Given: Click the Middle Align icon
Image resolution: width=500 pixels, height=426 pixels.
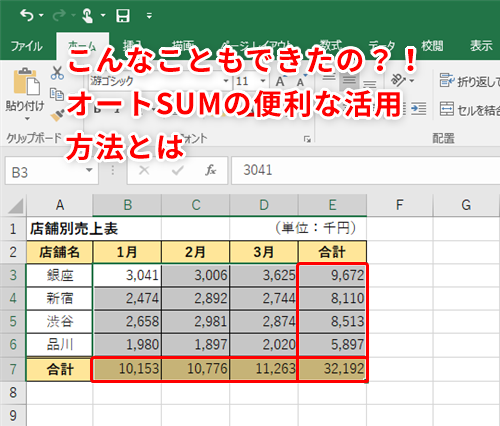Looking at the screenshot, I should pos(349,80).
